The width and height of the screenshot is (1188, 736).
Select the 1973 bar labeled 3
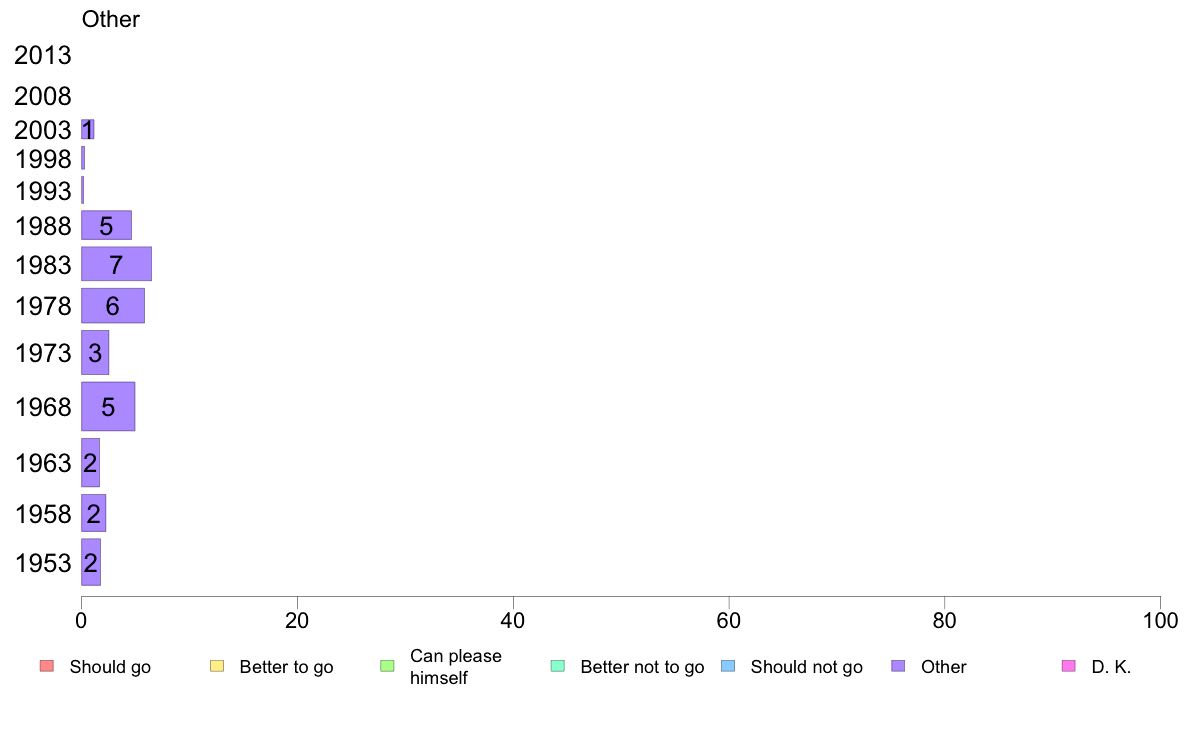point(95,352)
